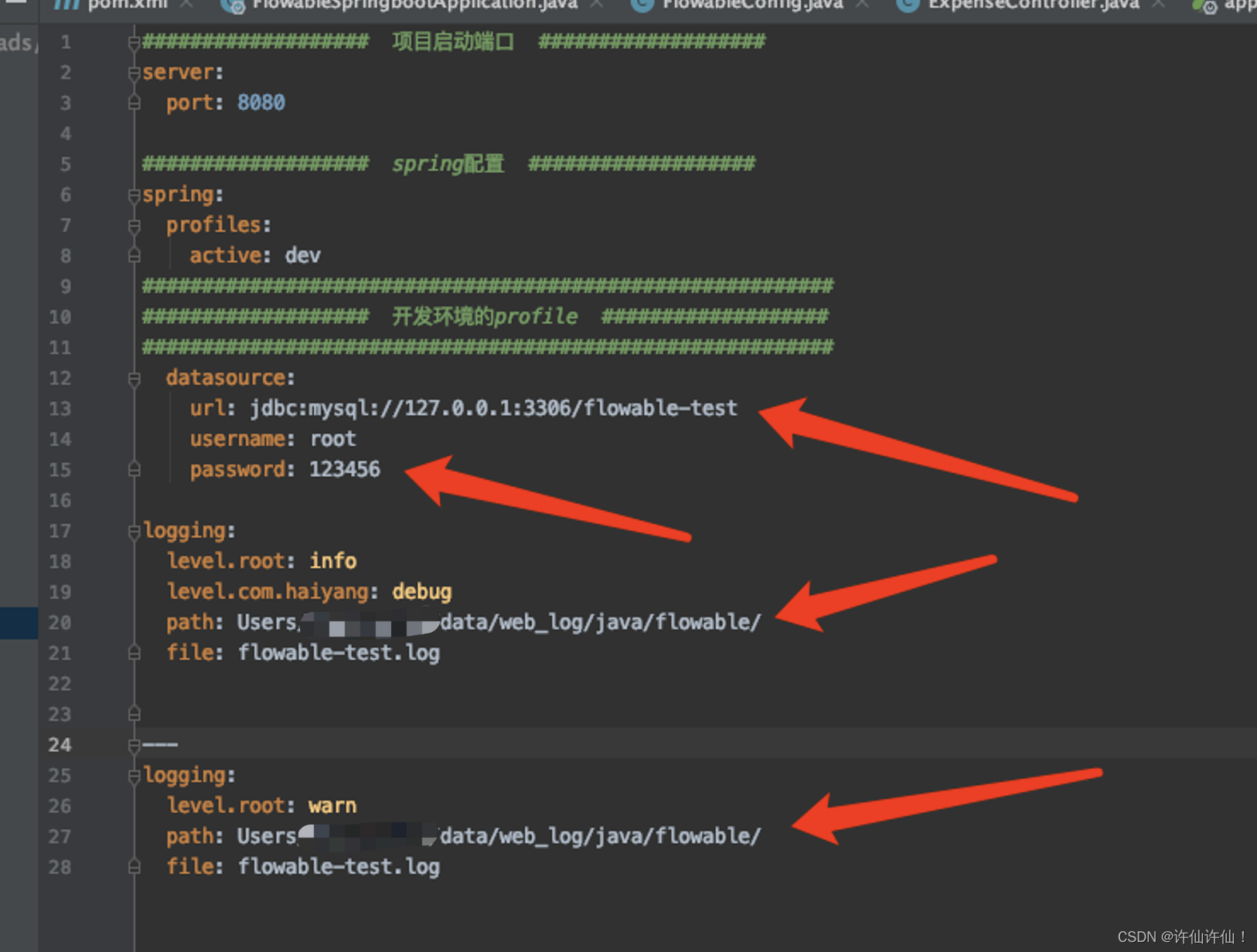Toggle the fold marker on the --- separator line

(x=134, y=745)
